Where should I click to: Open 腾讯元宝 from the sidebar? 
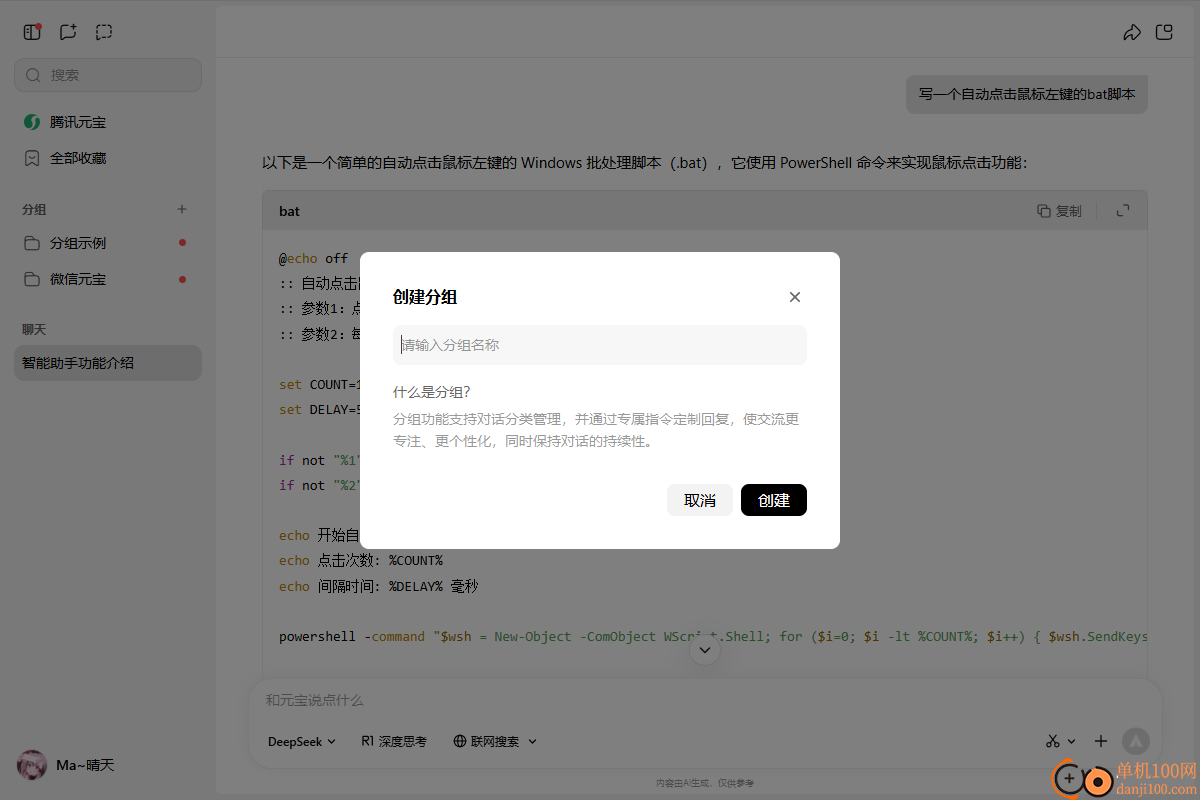[x=108, y=122]
